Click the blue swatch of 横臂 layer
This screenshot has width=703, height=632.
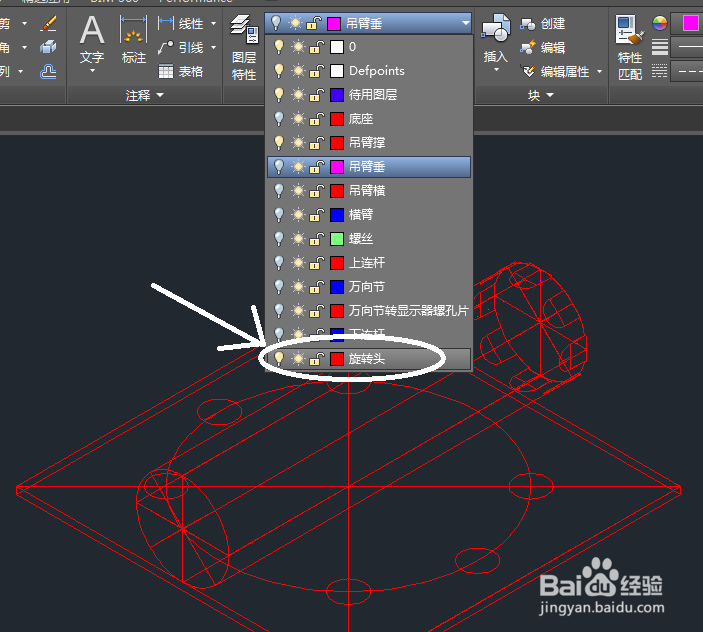(x=337, y=215)
